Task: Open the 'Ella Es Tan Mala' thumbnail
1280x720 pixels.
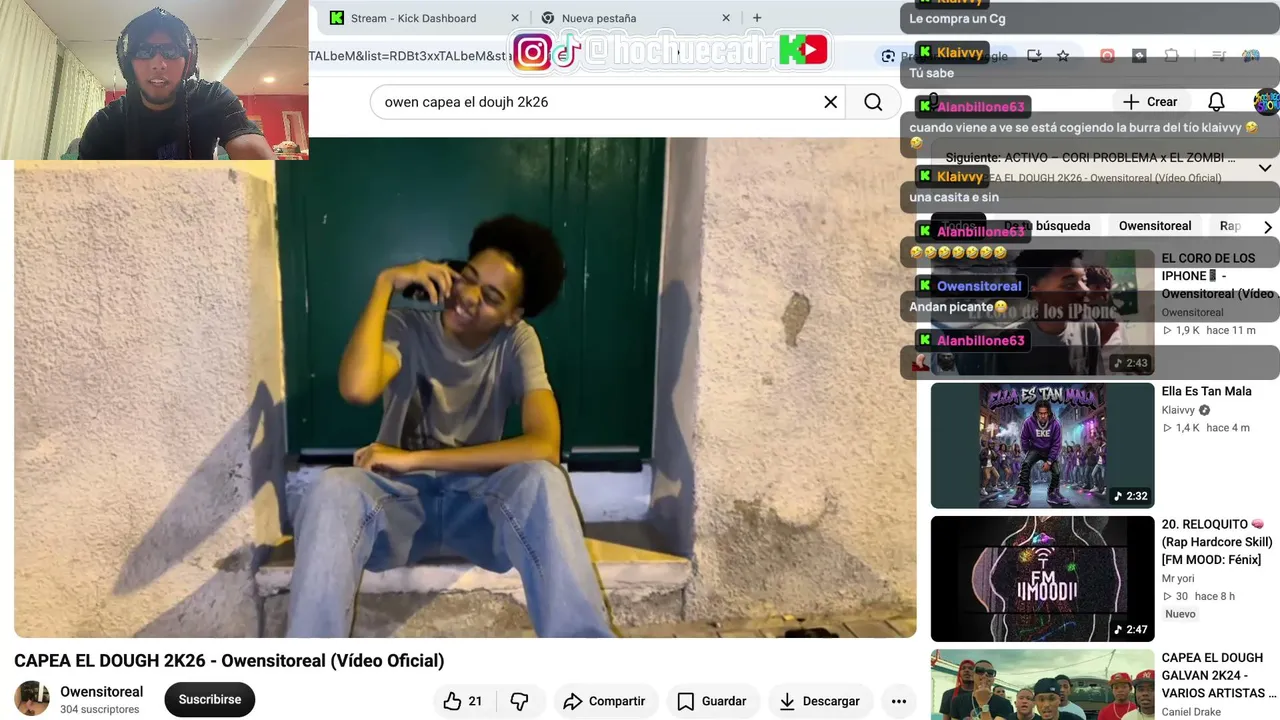Action: click(x=1042, y=445)
